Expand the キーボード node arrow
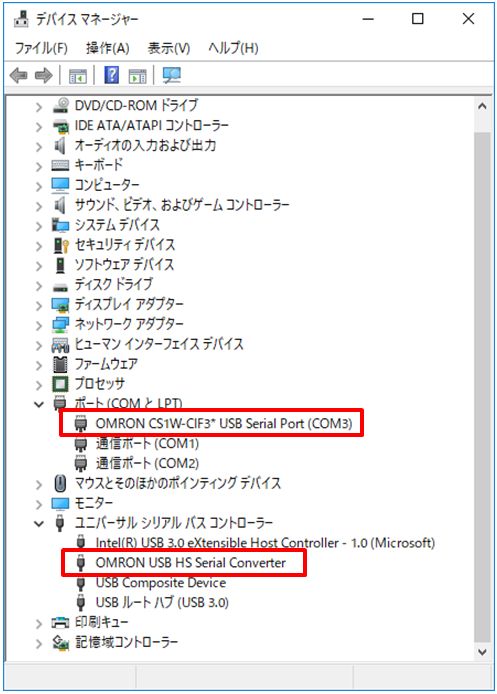The height and width of the screenshot is (694, 497). click(39, 166)
